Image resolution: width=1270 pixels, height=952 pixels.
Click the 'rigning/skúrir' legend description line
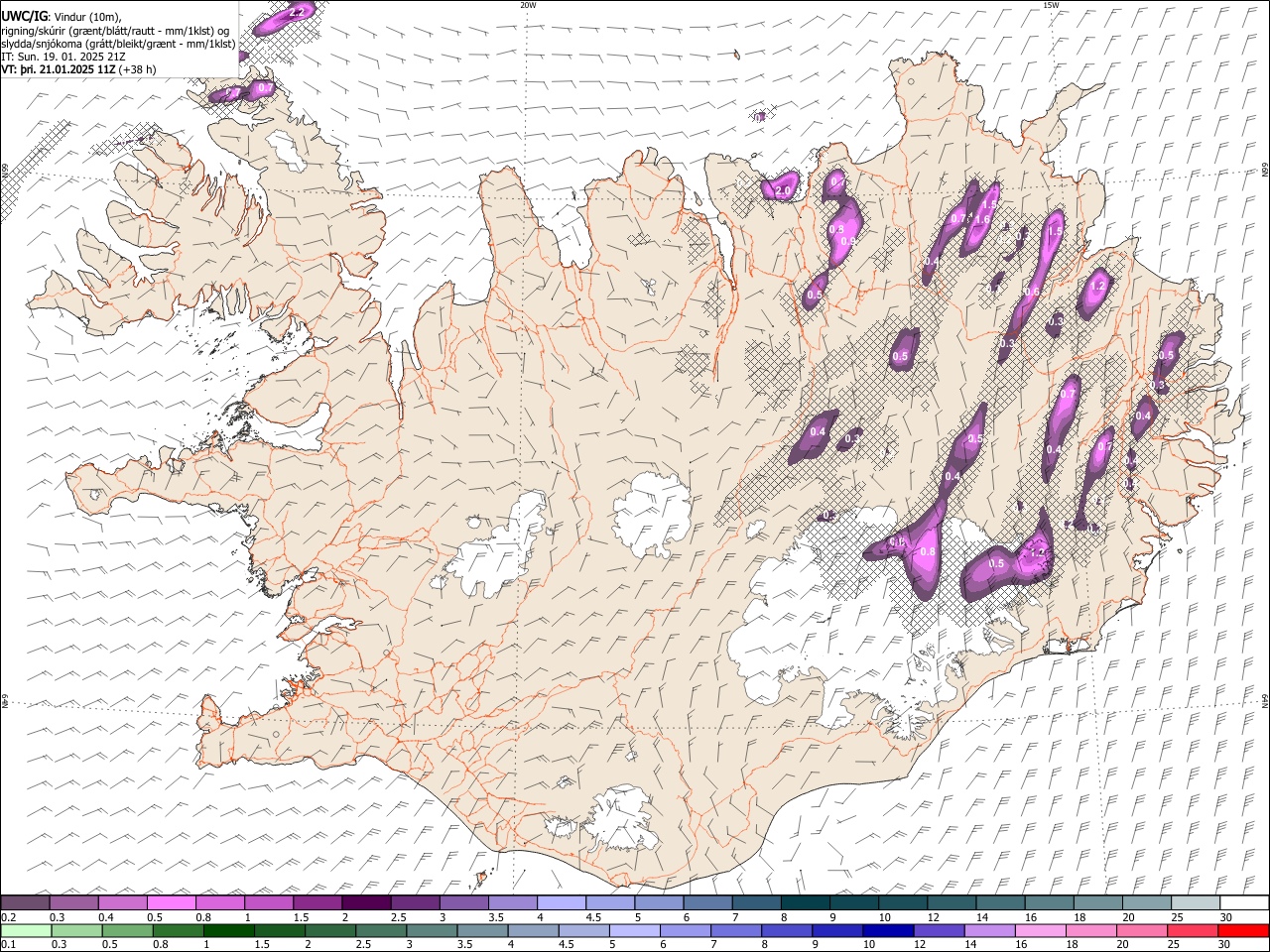tap(115, 31)
